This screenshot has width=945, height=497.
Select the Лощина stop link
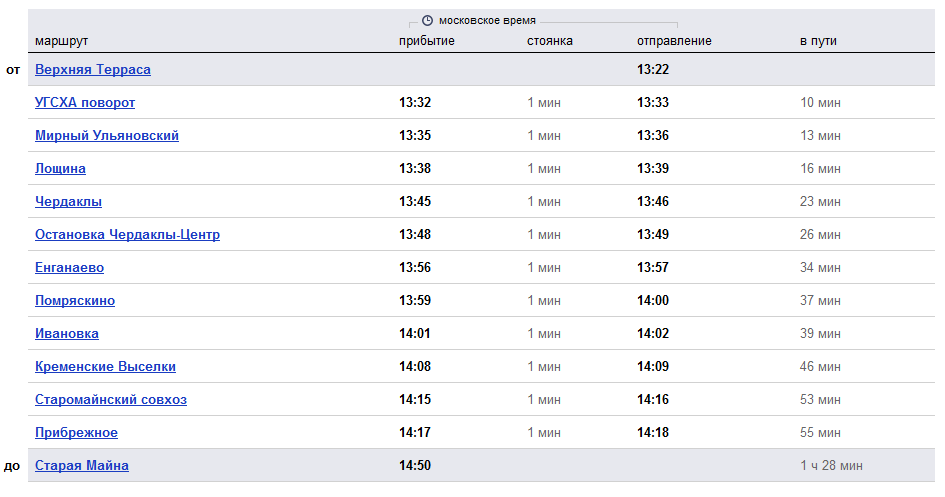click(60, 169)
